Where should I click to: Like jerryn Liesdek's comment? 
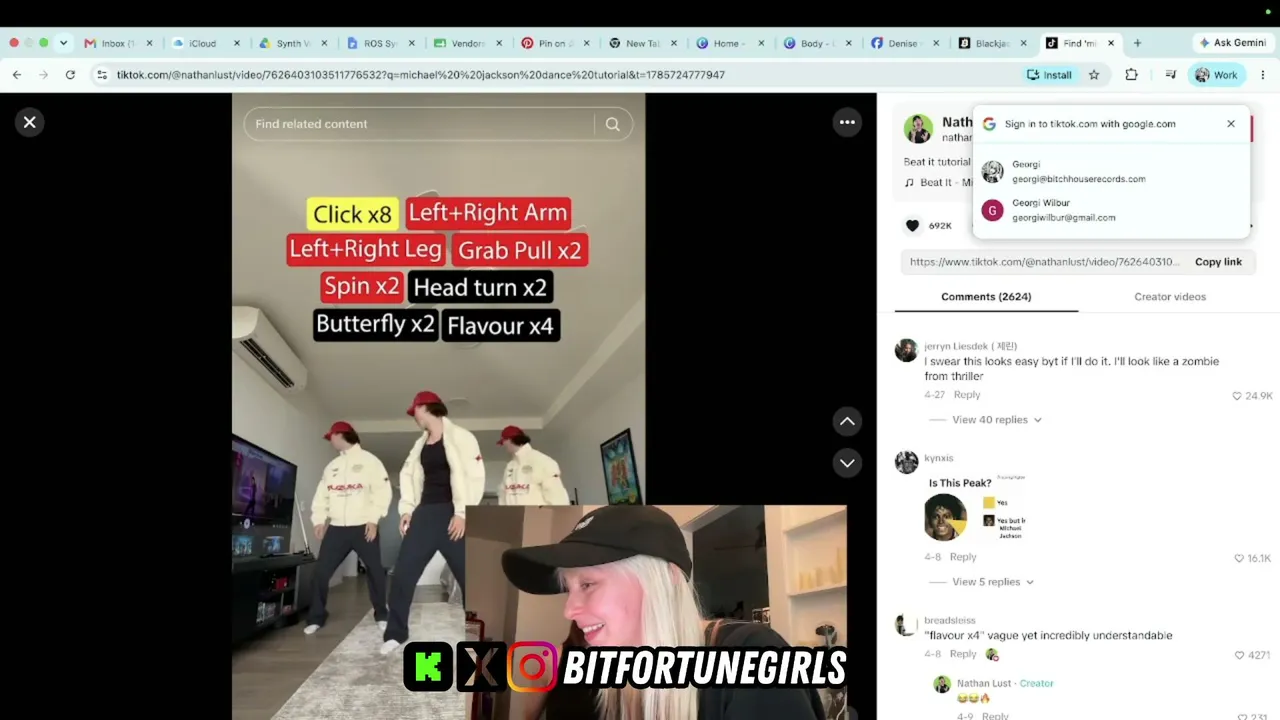coord(1237,396)
